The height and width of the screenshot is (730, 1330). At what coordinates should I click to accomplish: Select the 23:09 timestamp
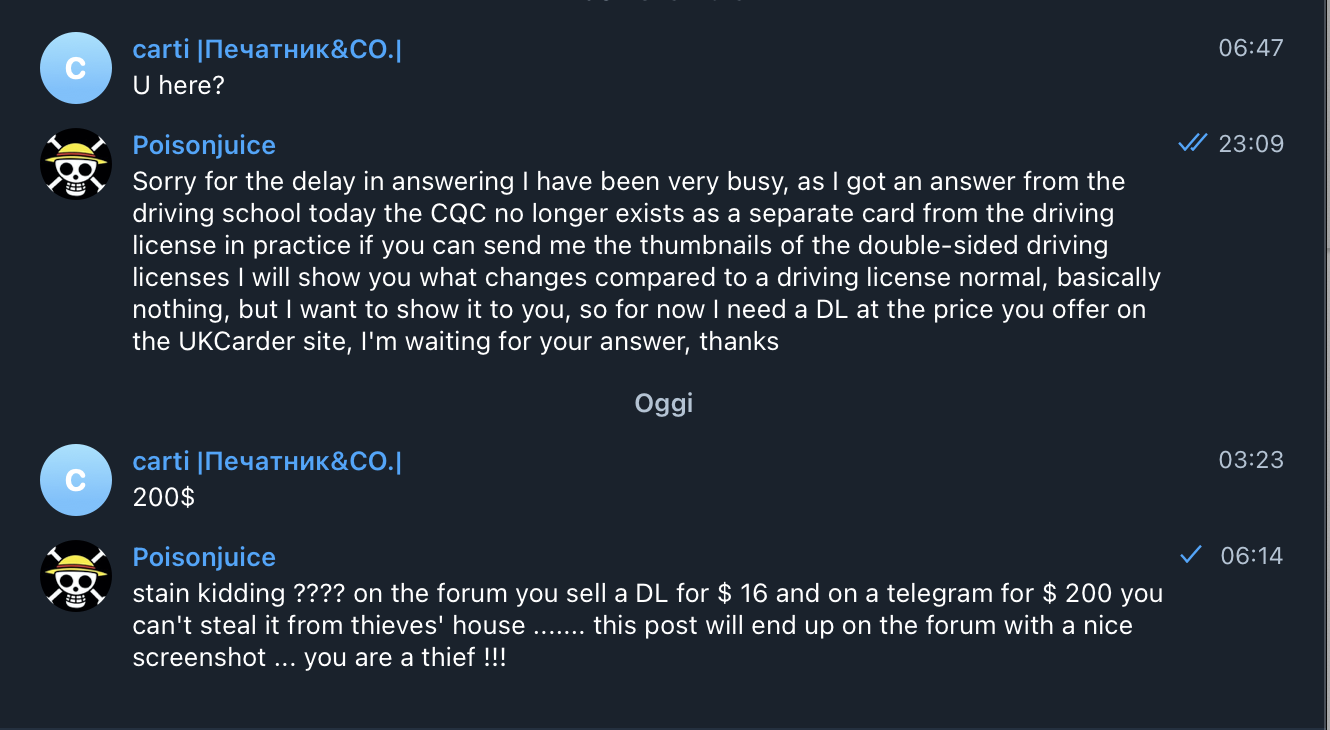point(1251,144)
